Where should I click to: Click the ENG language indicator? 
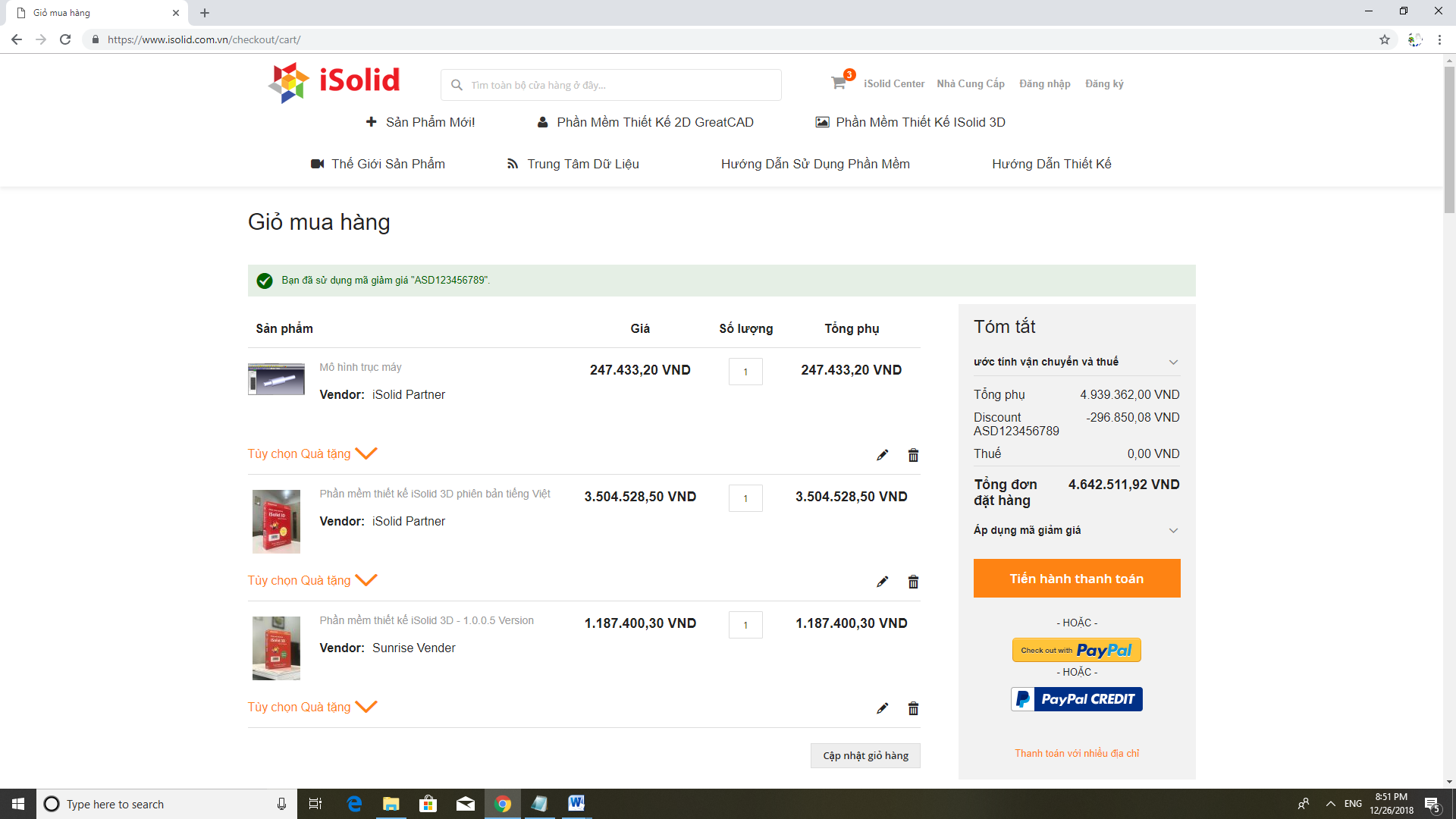point(1353,804)
